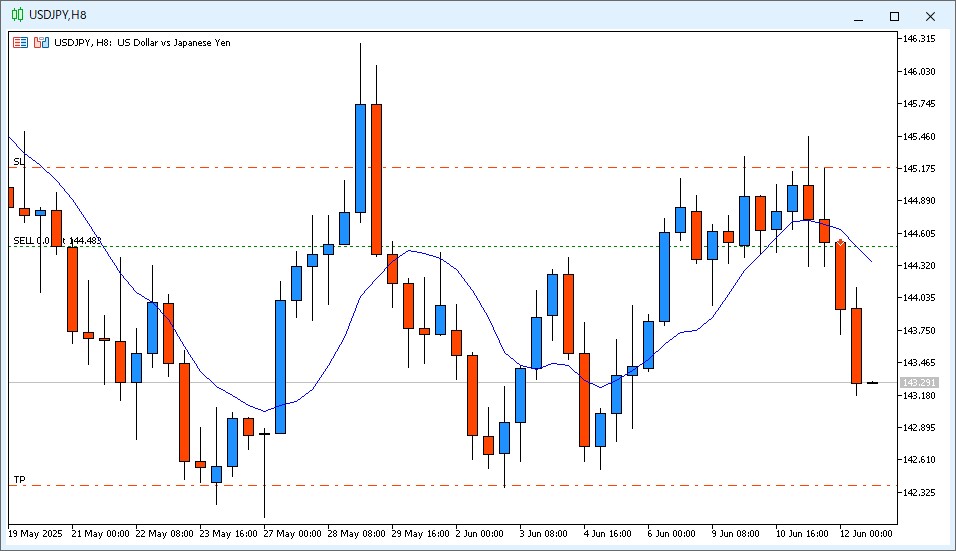956x551 pixels.
Task: Click the 146.030 price scale label
Action: pos(919,72)
